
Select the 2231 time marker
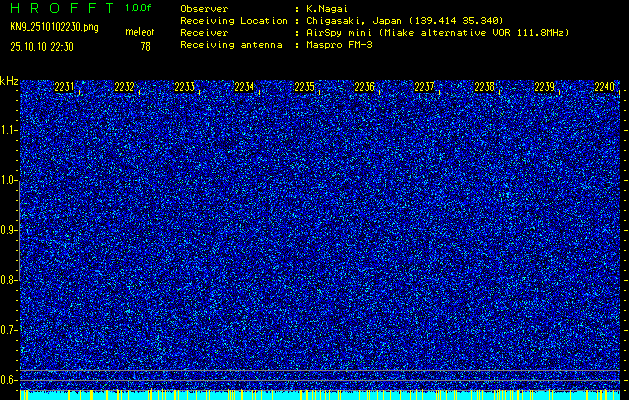click(x=64, y=88)
